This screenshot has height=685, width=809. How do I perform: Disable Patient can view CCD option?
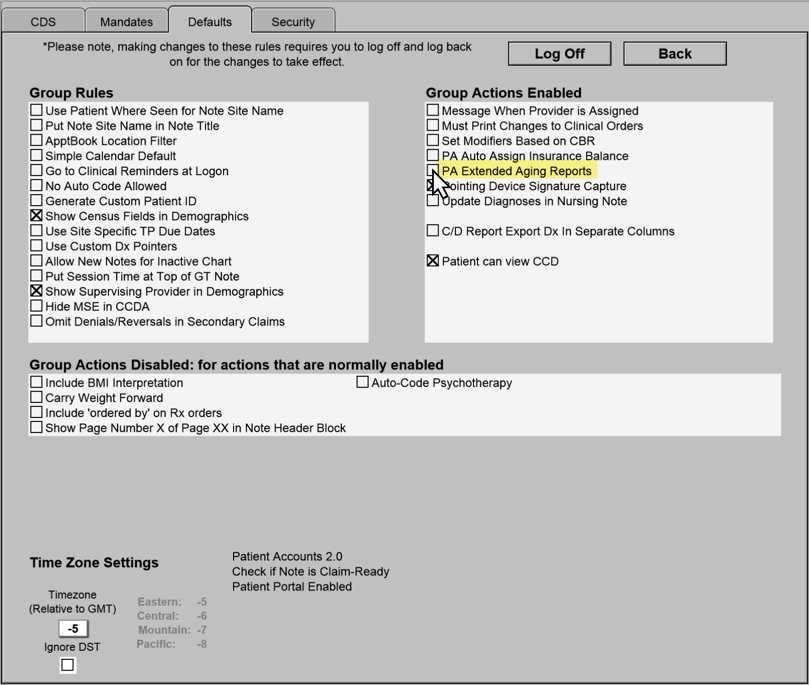click(433, 261)
